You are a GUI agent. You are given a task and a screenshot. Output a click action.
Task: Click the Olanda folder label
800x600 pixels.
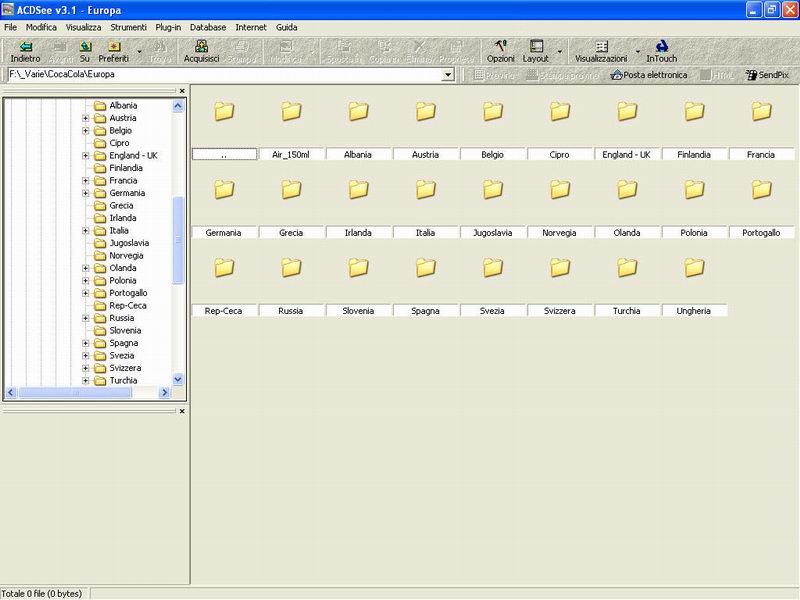(627, 233)
